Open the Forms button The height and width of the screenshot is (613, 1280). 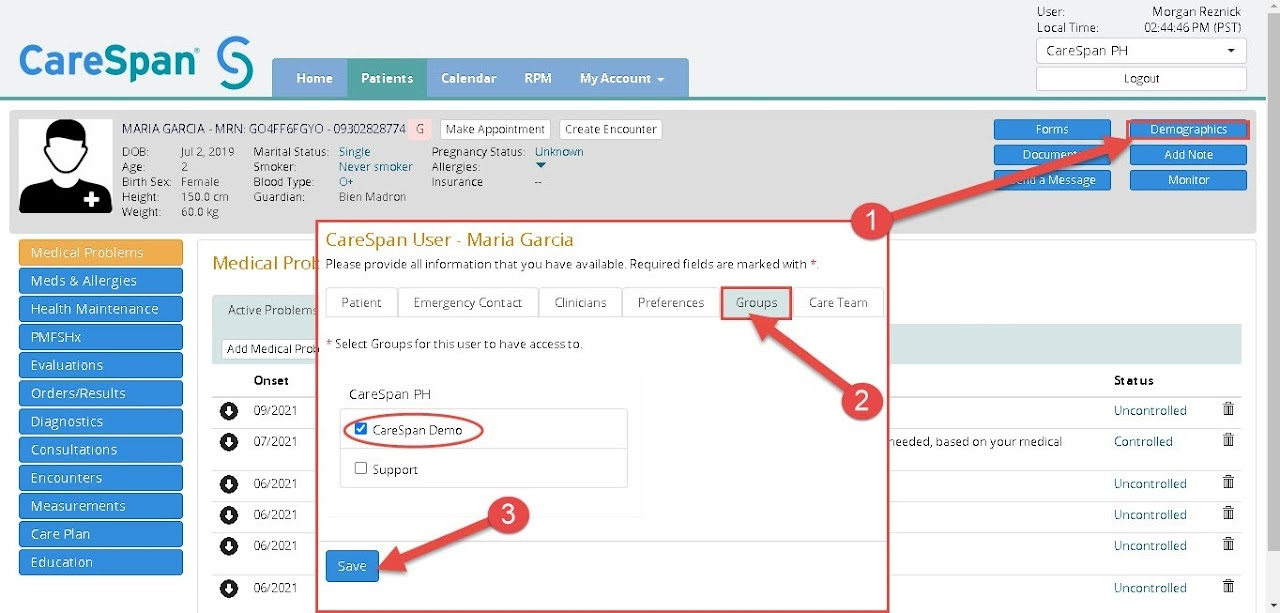(x=1052, y=129)
